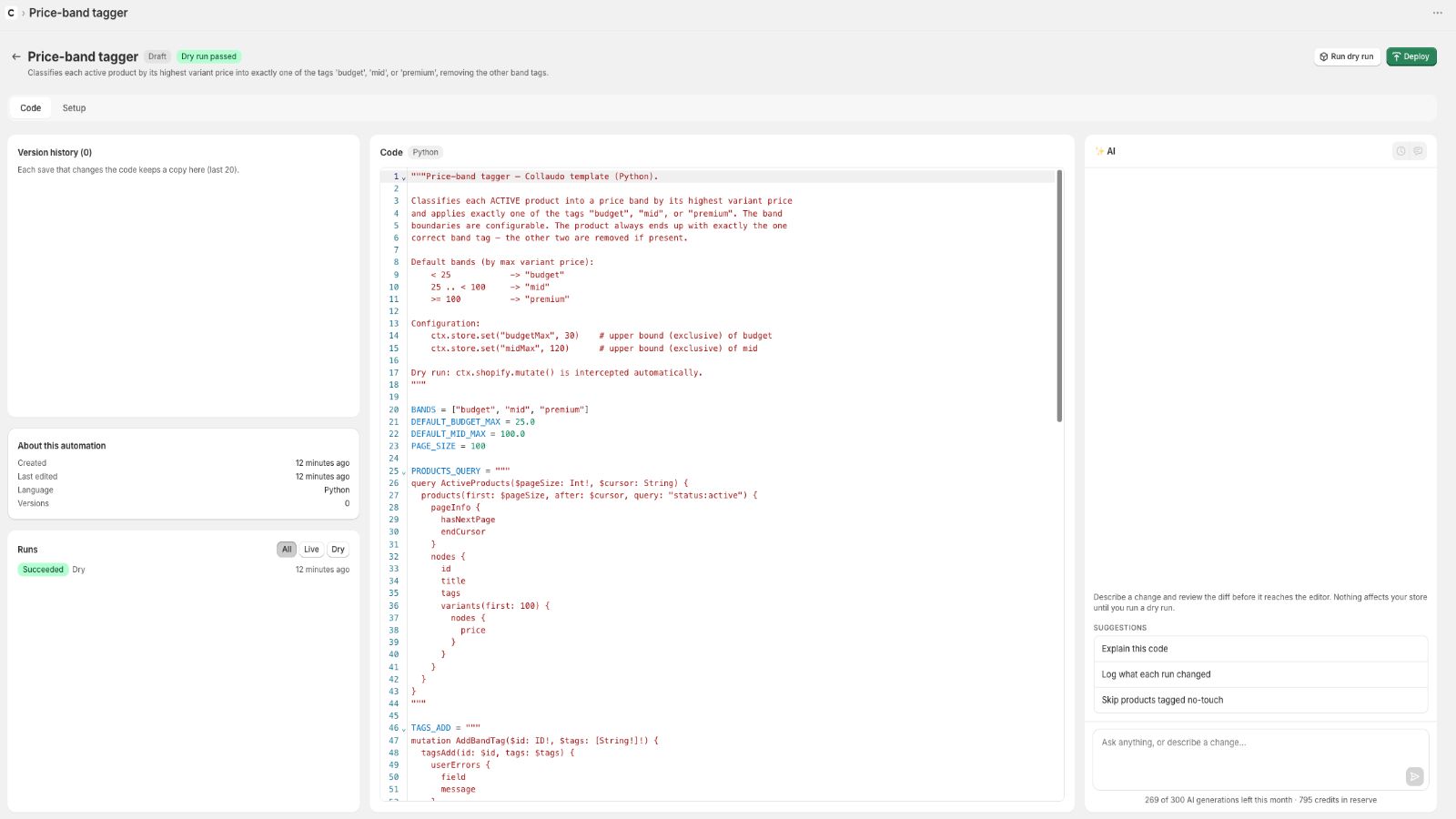The width and height of the screenshot is (1456, 819).
Task: Click line number 20 in gutter
Action: [394, 409]
